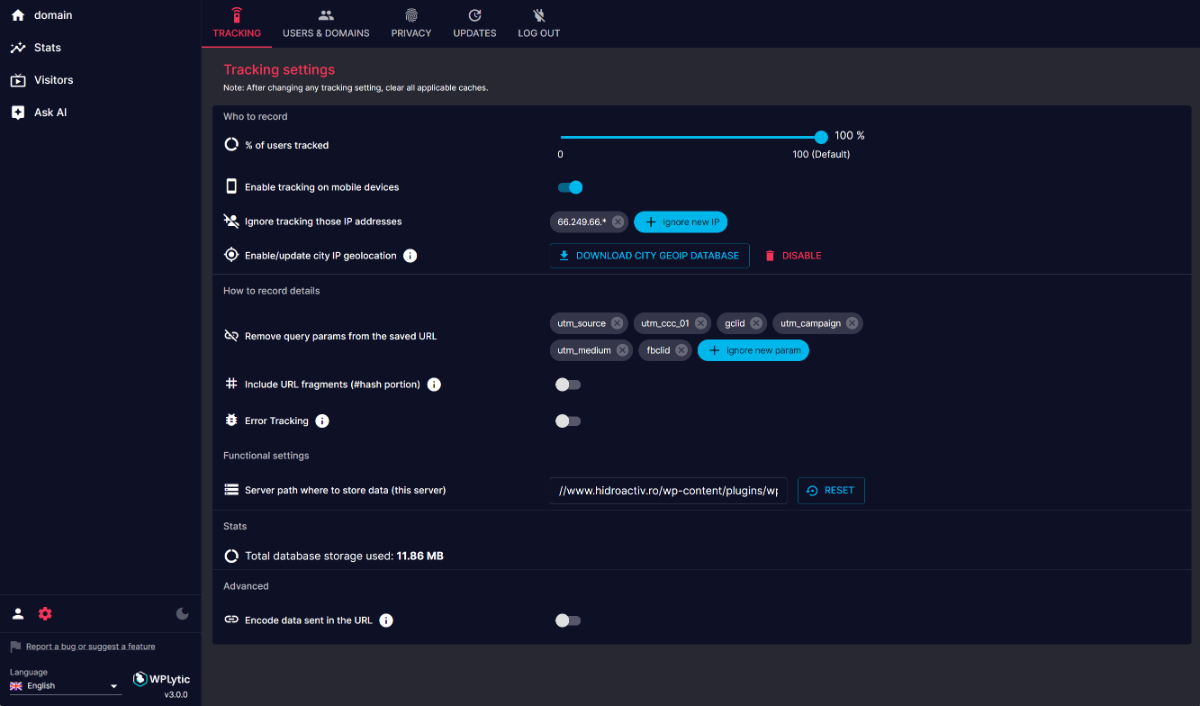Click the server path input field
Image resolution: width=1200 pixels, height=706 pixels.
point(668,491)
